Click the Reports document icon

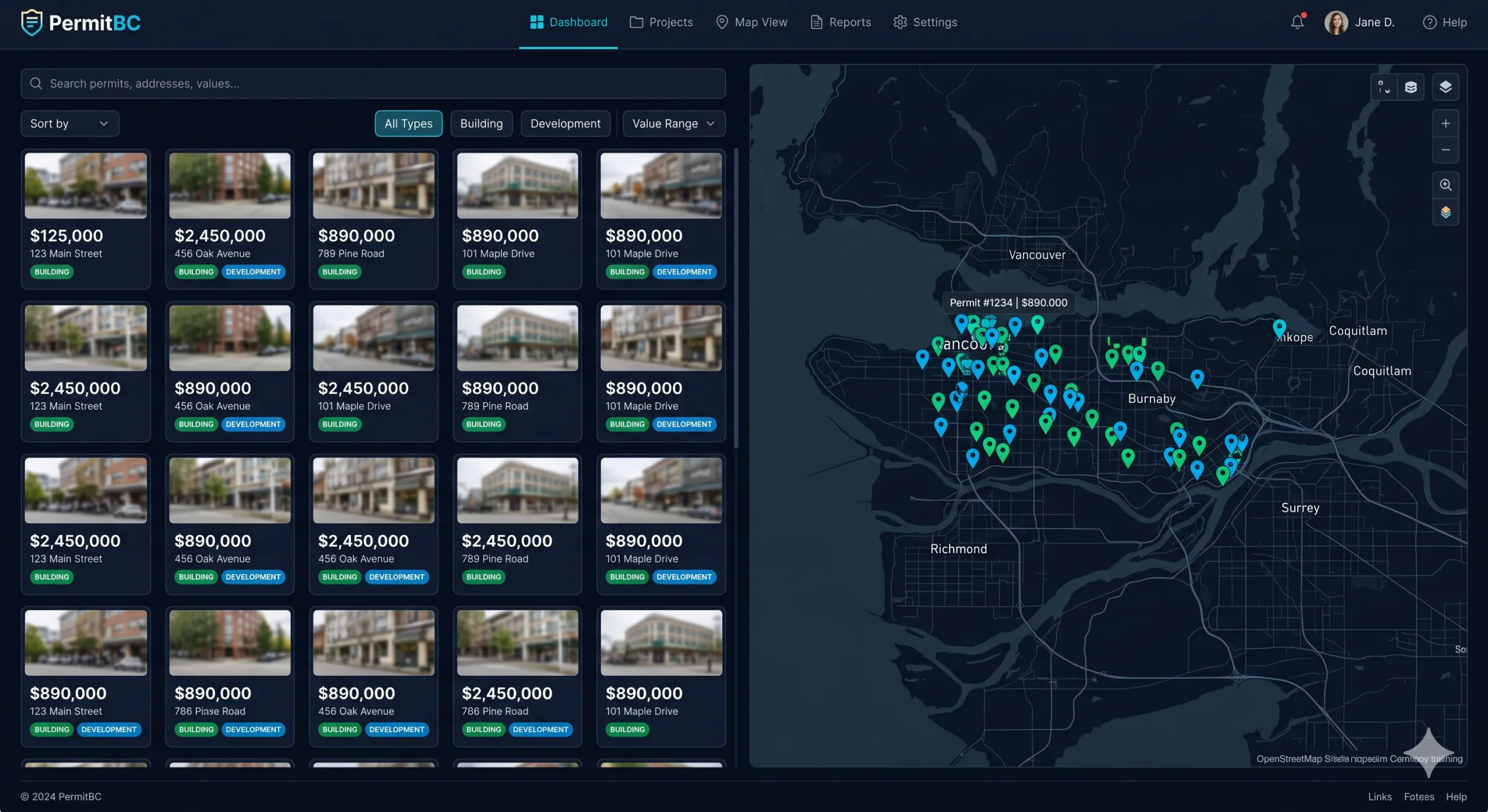(817, 22)
